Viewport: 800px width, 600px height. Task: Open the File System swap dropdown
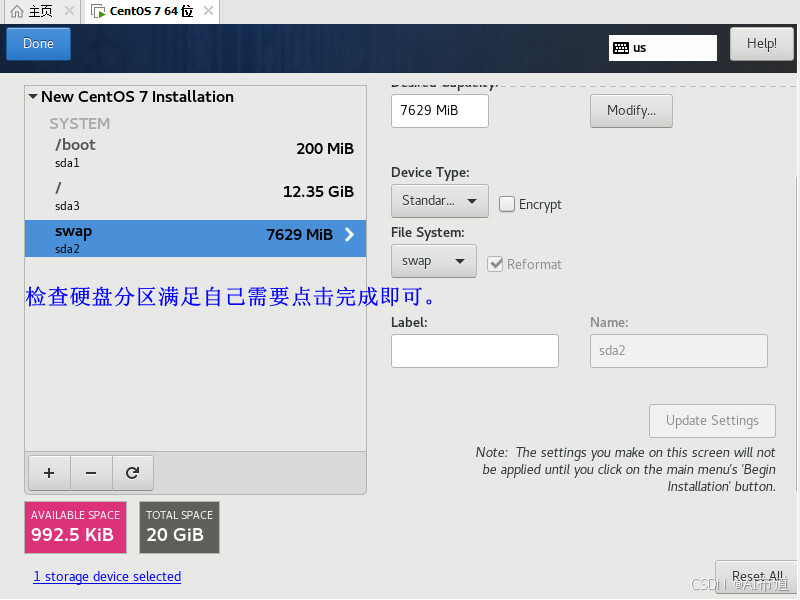(434, 261)
